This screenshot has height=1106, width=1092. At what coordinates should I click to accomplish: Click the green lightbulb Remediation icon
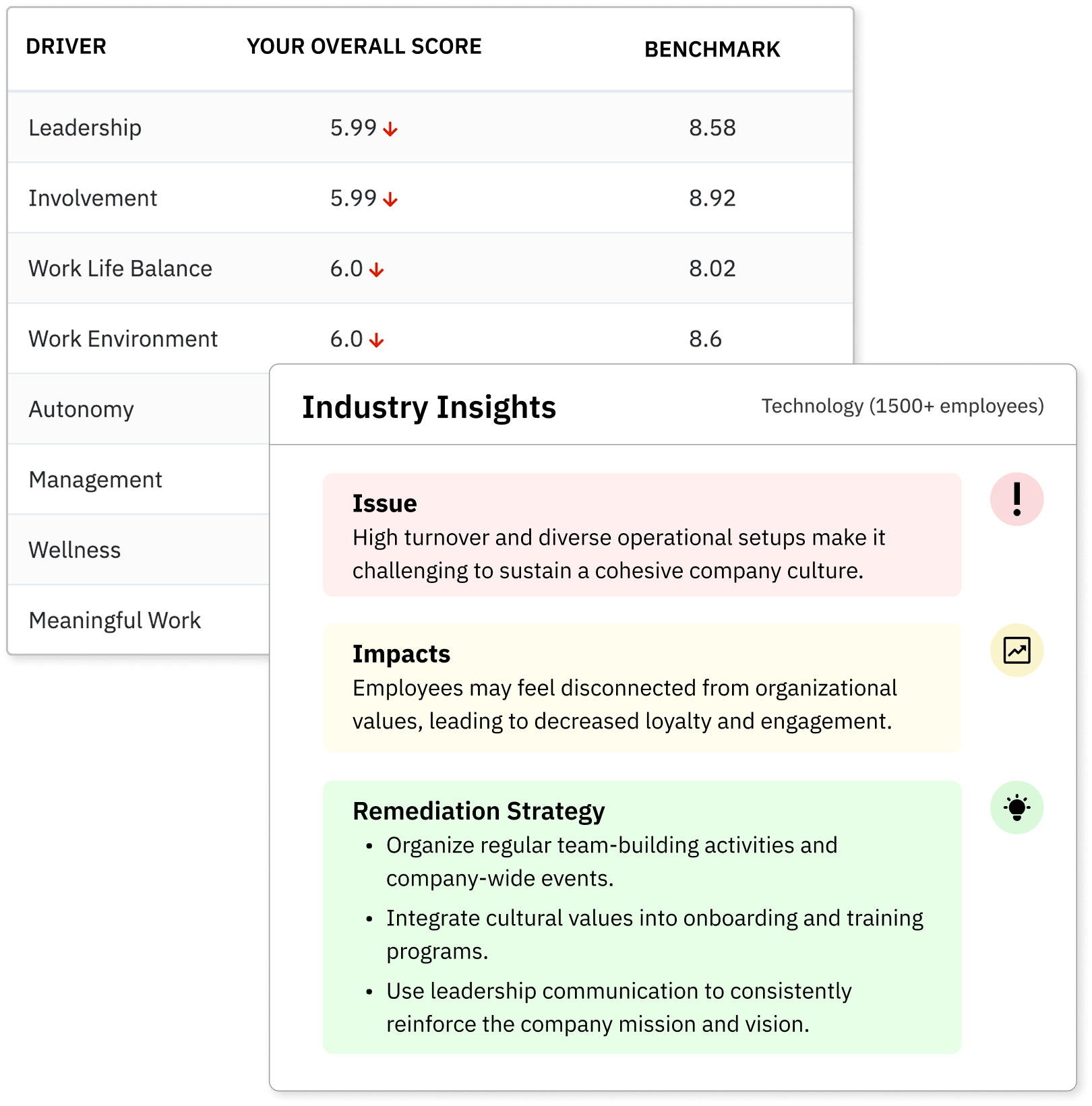1017,807
